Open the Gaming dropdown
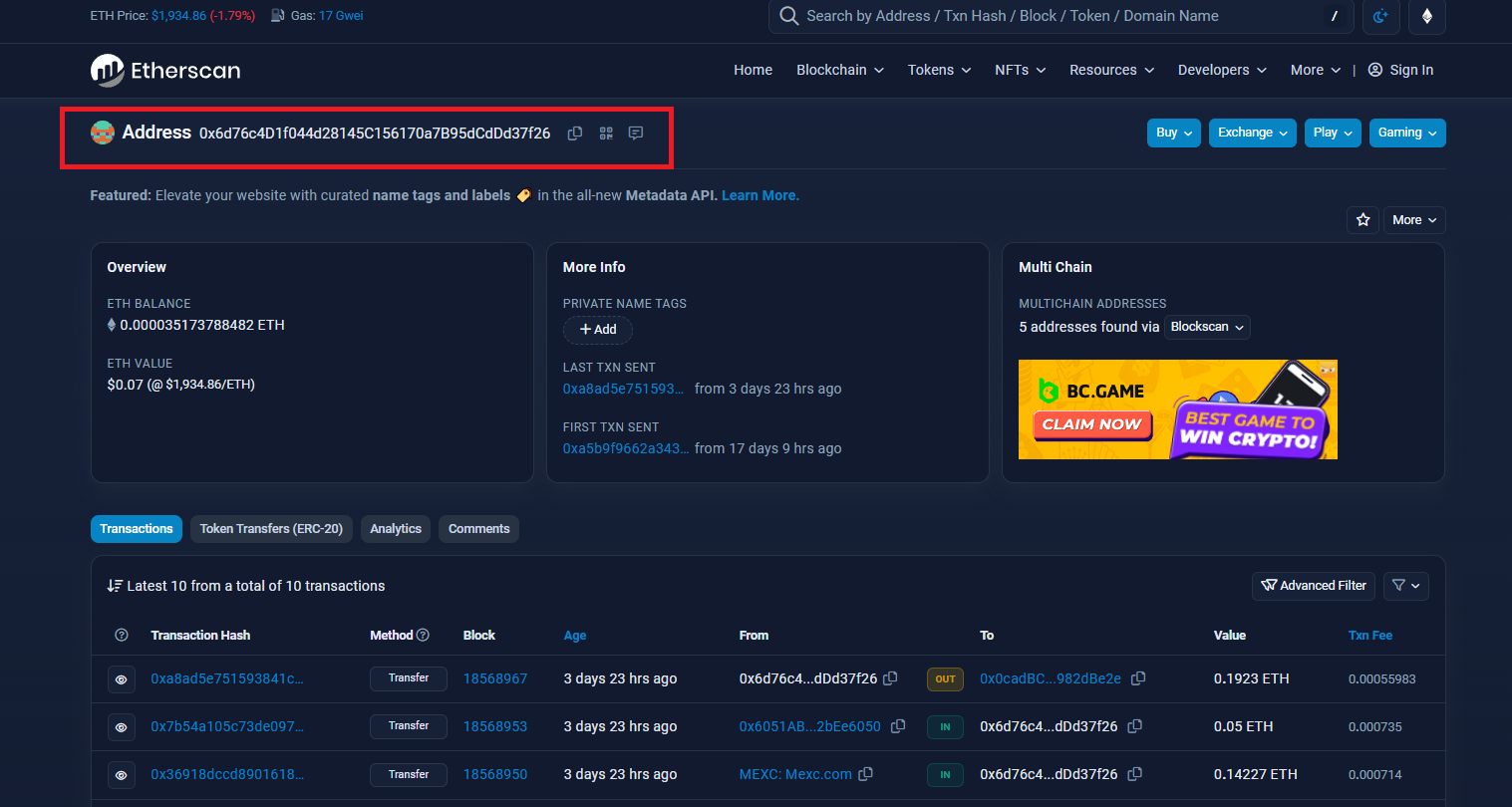This screenshot has height=807, width=1512. point(1407,133)
